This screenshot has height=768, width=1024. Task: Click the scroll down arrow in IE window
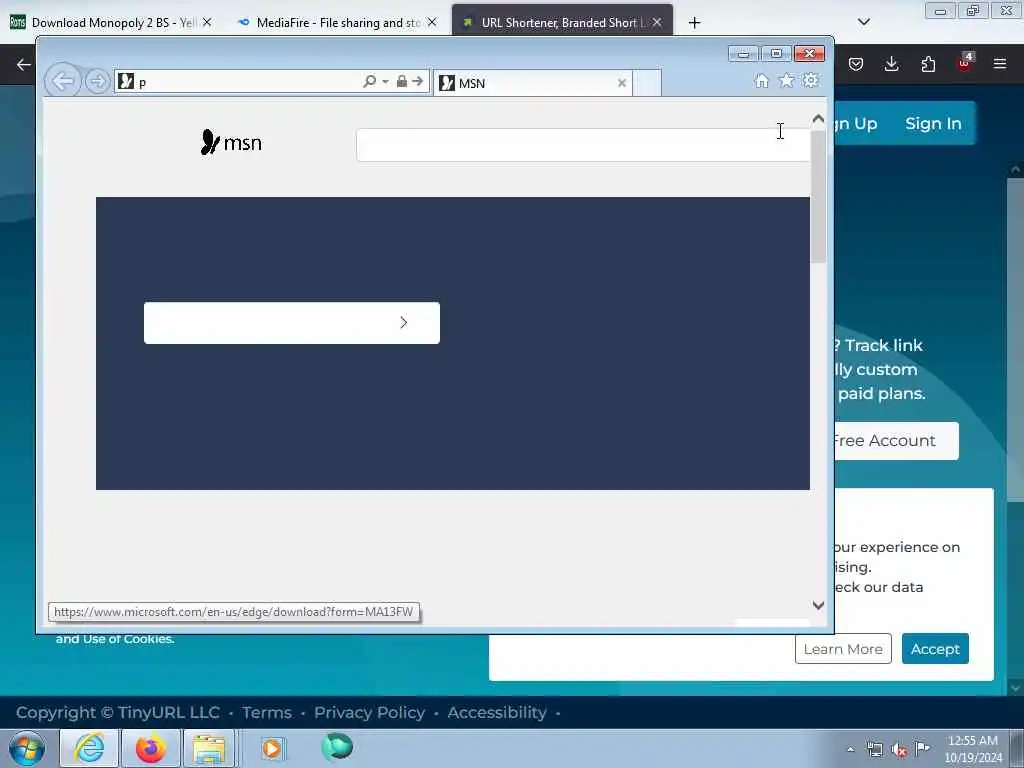[818, 605]
